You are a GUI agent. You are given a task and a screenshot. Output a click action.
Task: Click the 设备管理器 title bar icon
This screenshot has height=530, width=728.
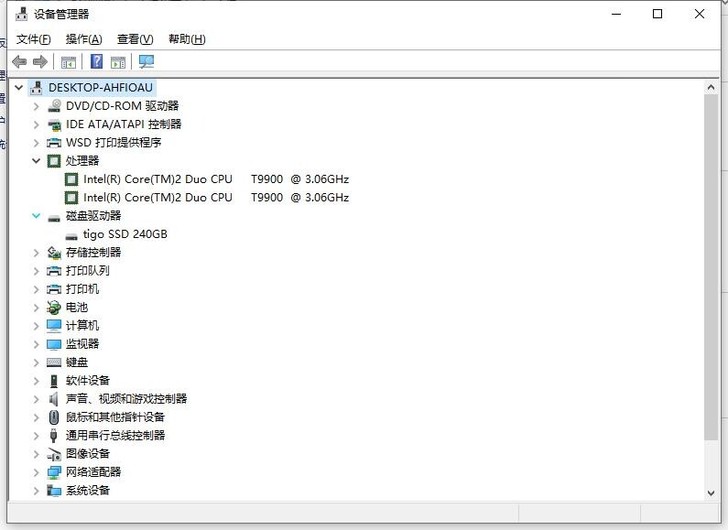point(21,14)
